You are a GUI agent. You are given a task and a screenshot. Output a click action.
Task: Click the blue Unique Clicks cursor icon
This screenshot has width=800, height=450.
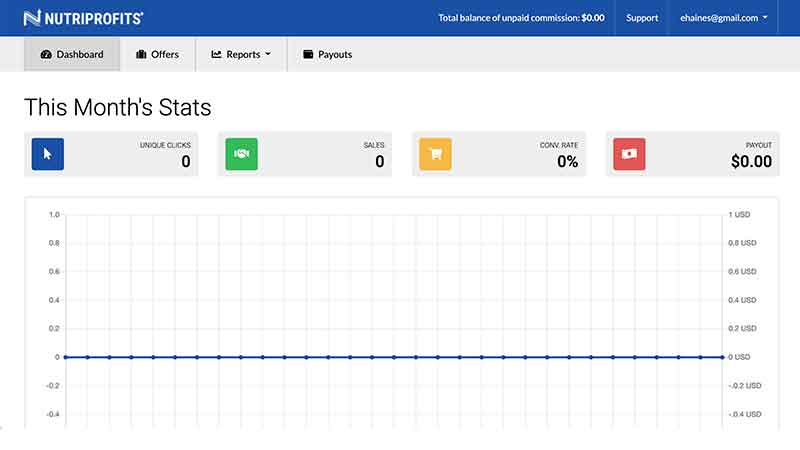(x=47, y=154)
